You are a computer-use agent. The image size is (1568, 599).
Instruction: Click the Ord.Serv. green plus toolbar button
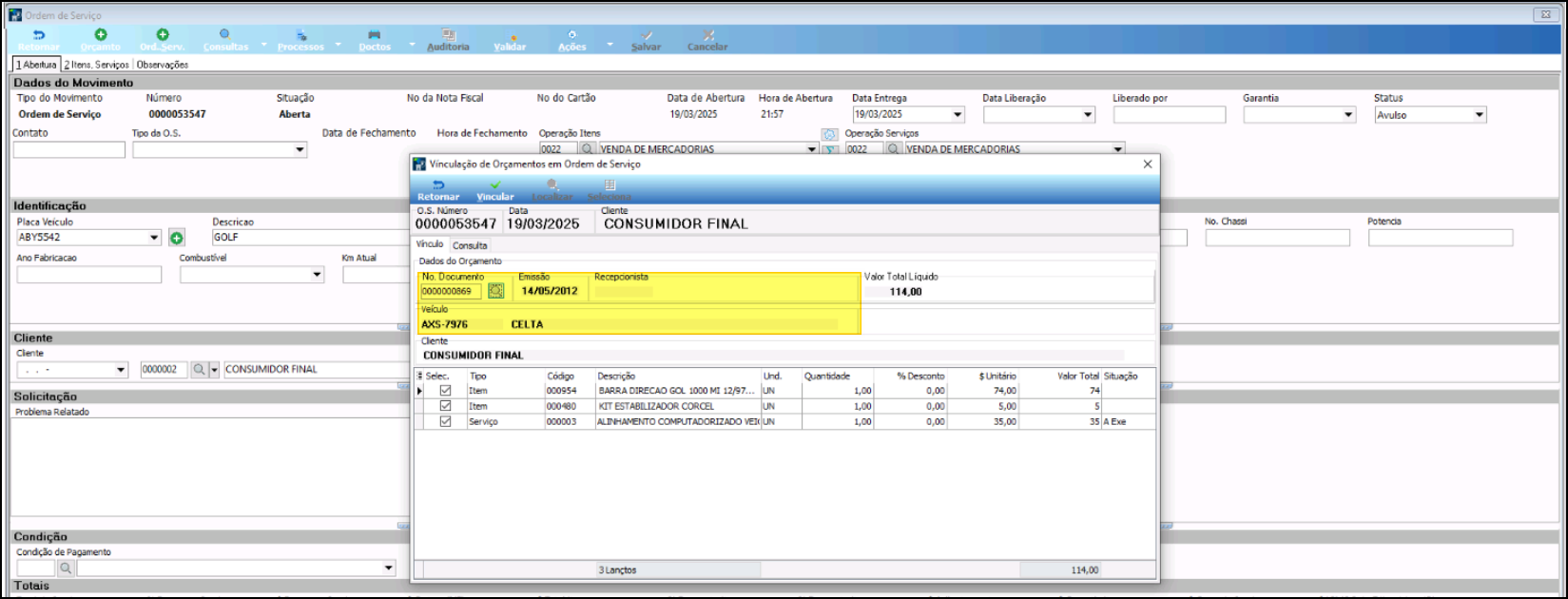163,40
